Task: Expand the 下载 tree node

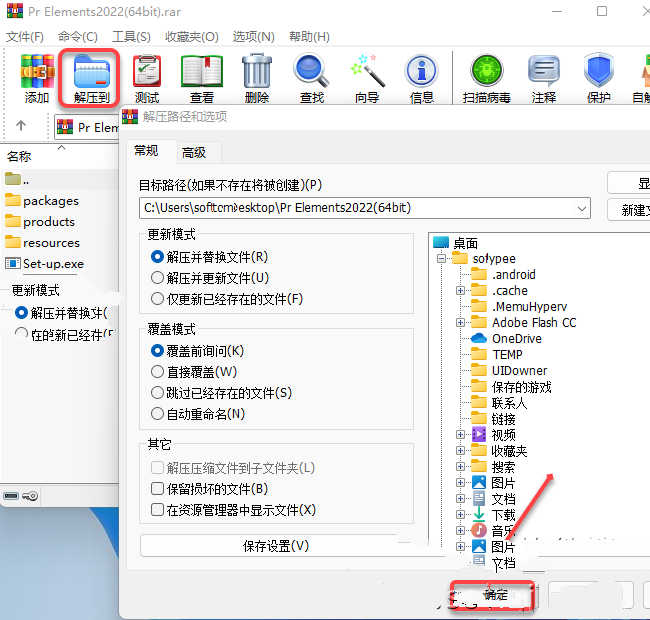Action: (460, 515)
